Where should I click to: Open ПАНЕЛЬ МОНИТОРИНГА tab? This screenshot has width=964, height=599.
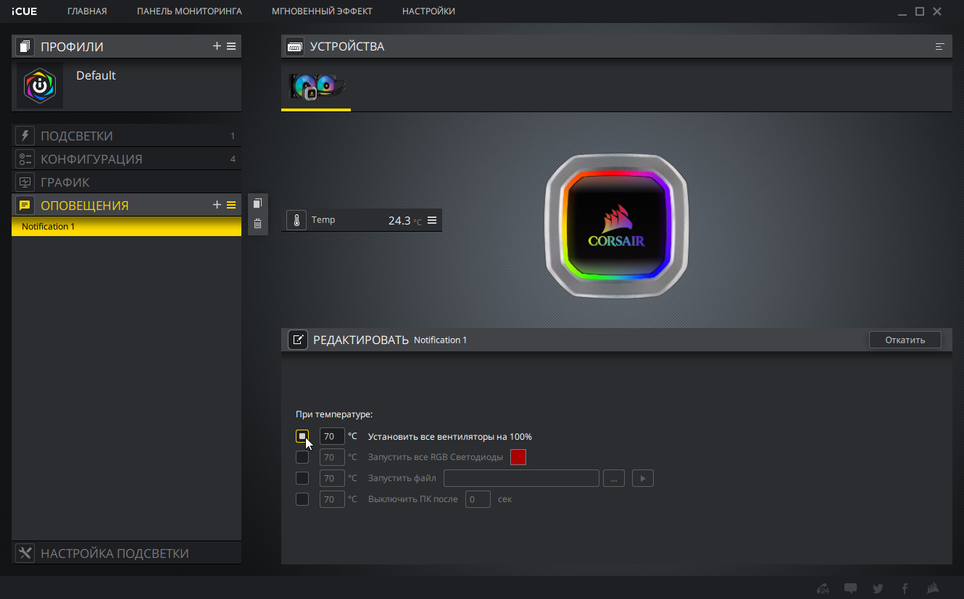pos(189,11)
